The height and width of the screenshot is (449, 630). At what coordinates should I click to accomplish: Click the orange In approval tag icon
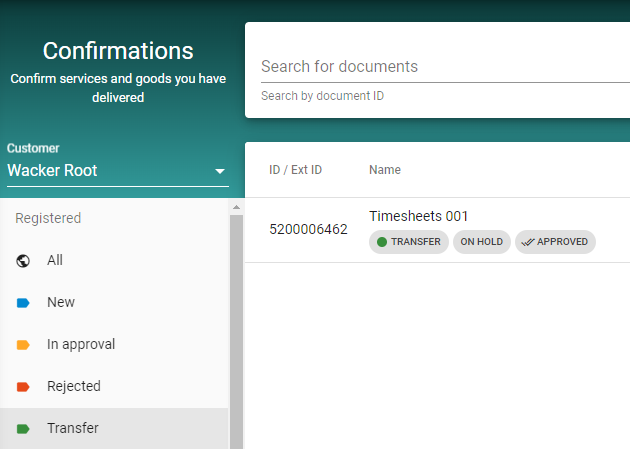[24, 344]
